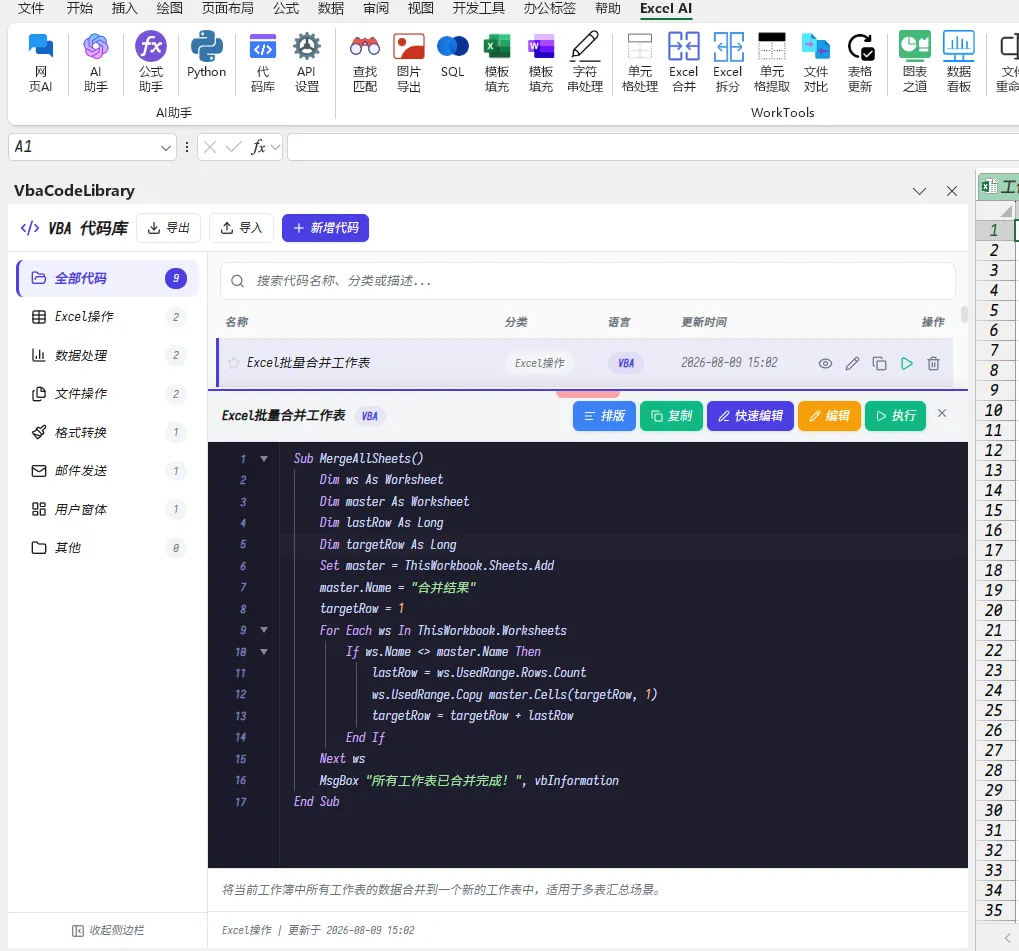Delete the Excel批量合并工作表 row trash icon
The height and width of the screenshot is (951, 1019).
click(x=933, y=363)
